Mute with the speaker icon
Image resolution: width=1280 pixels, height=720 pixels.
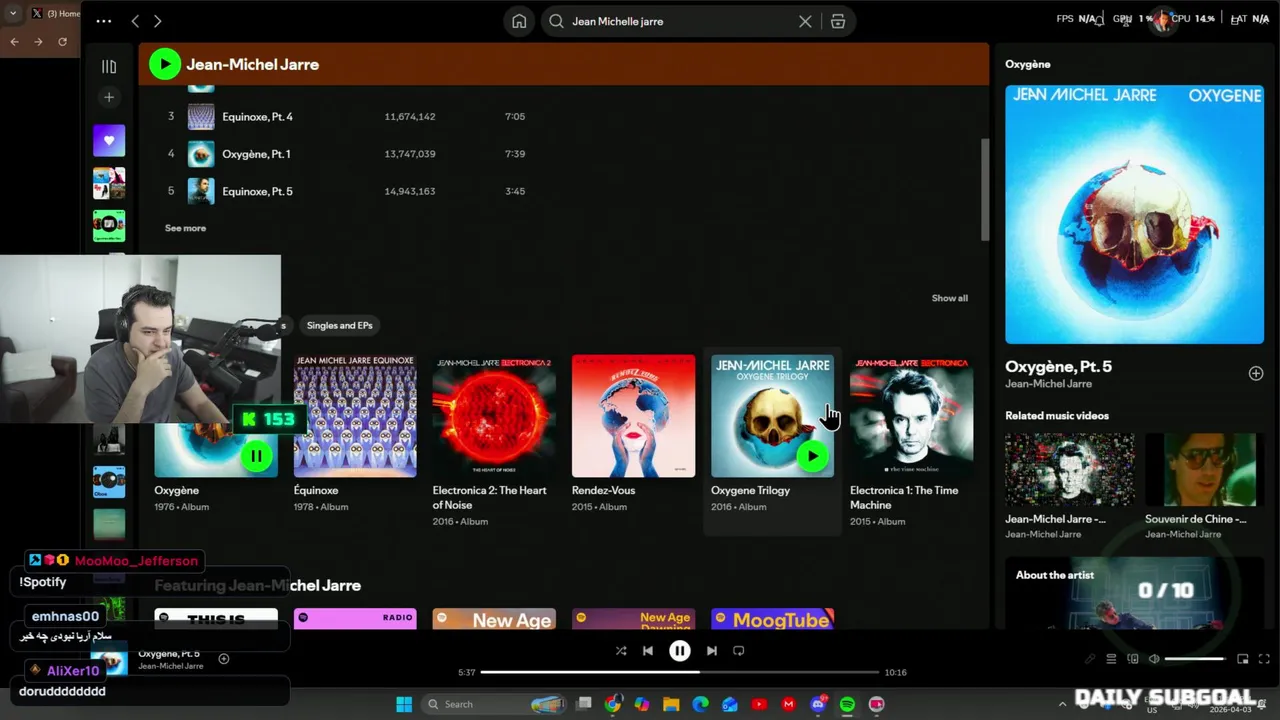pos(1154,659)
